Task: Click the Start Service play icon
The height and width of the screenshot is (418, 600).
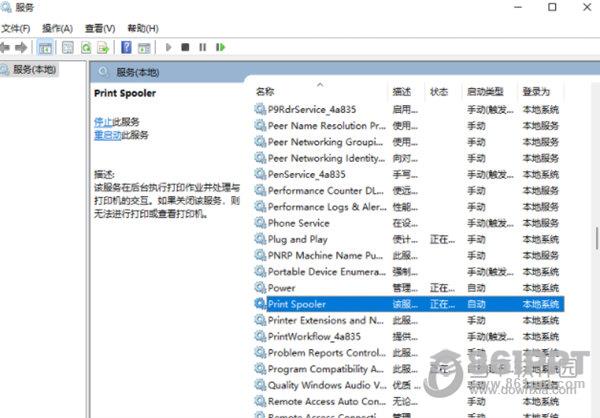Action: 168,47
